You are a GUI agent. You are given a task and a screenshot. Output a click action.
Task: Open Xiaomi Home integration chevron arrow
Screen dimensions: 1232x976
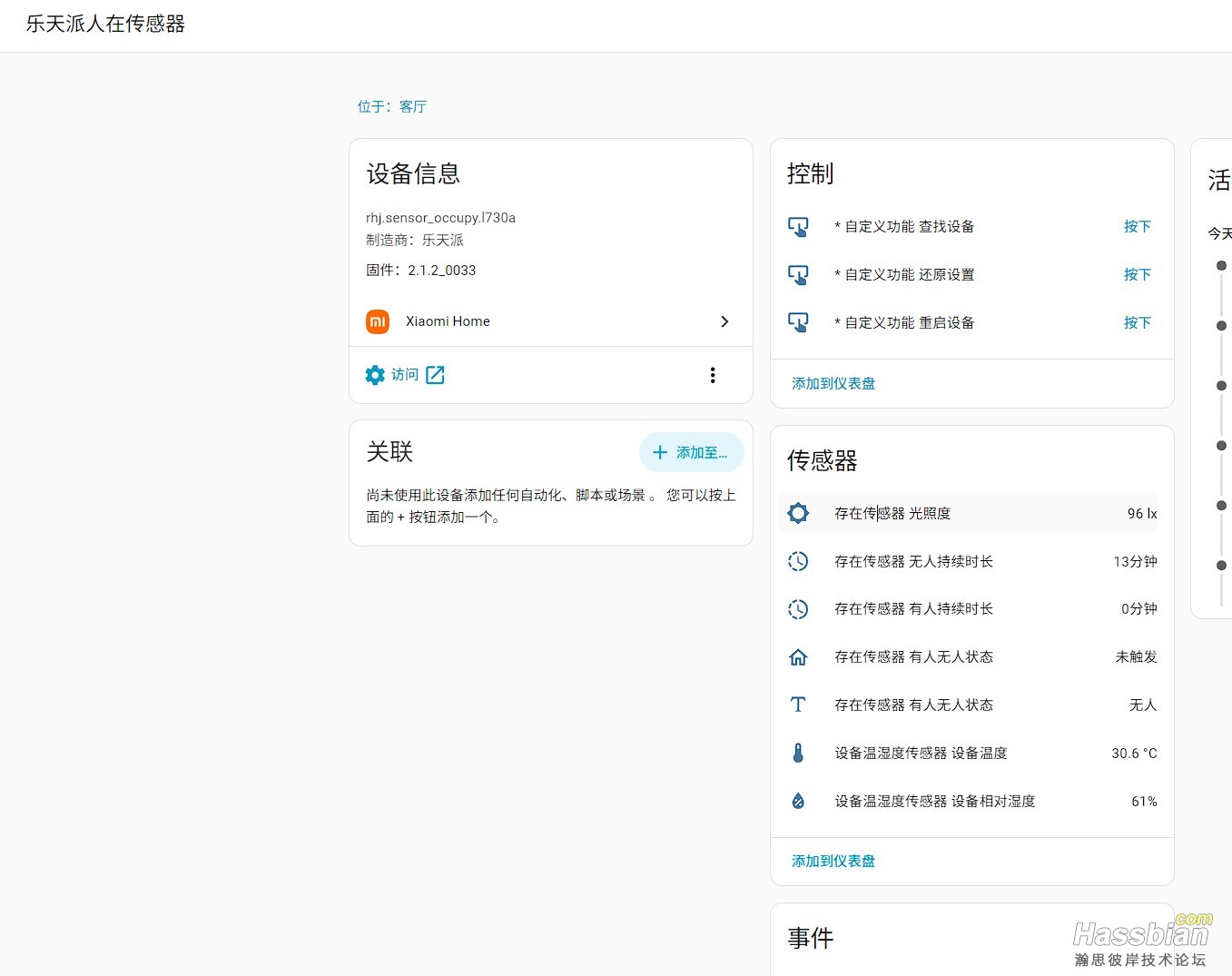724,321
